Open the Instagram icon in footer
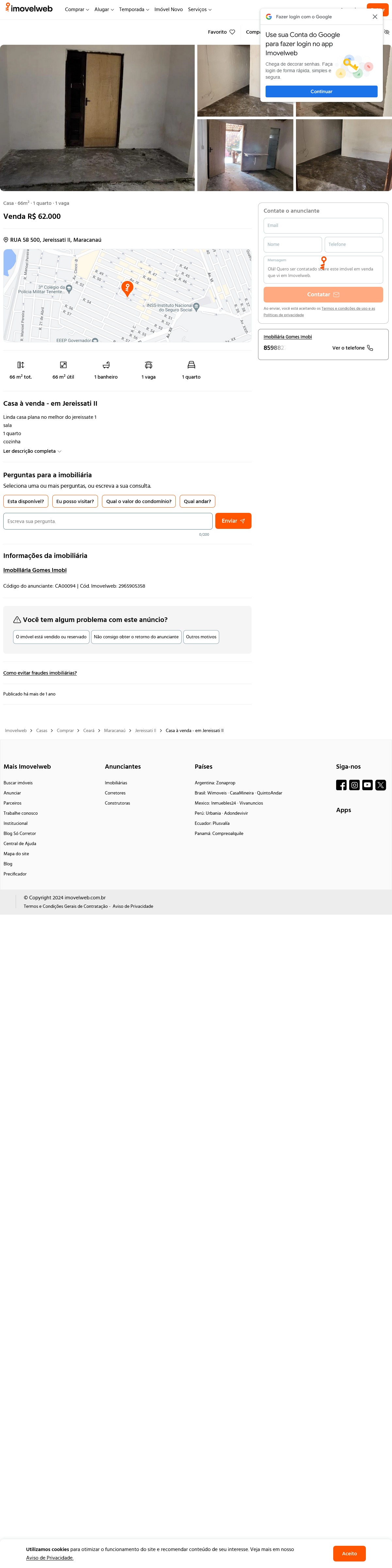Viewport: 392px width, 1568px height. pos(354,785)
